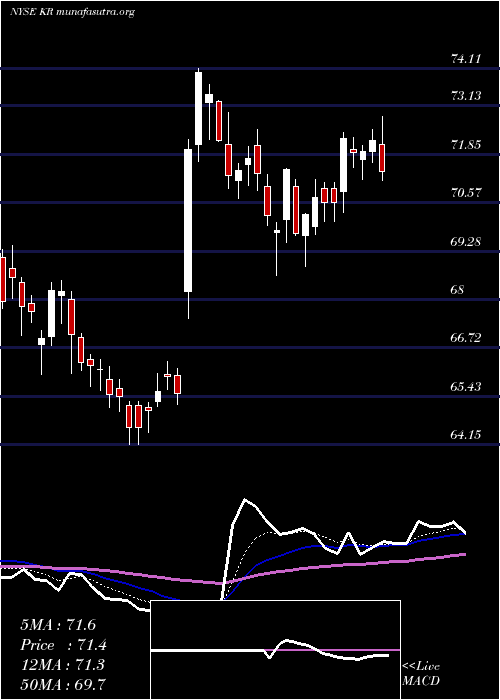Viewport: 500px width, 700px height.
Task: Open the Live MACD inset chart
Action: [x=275, y=650]
